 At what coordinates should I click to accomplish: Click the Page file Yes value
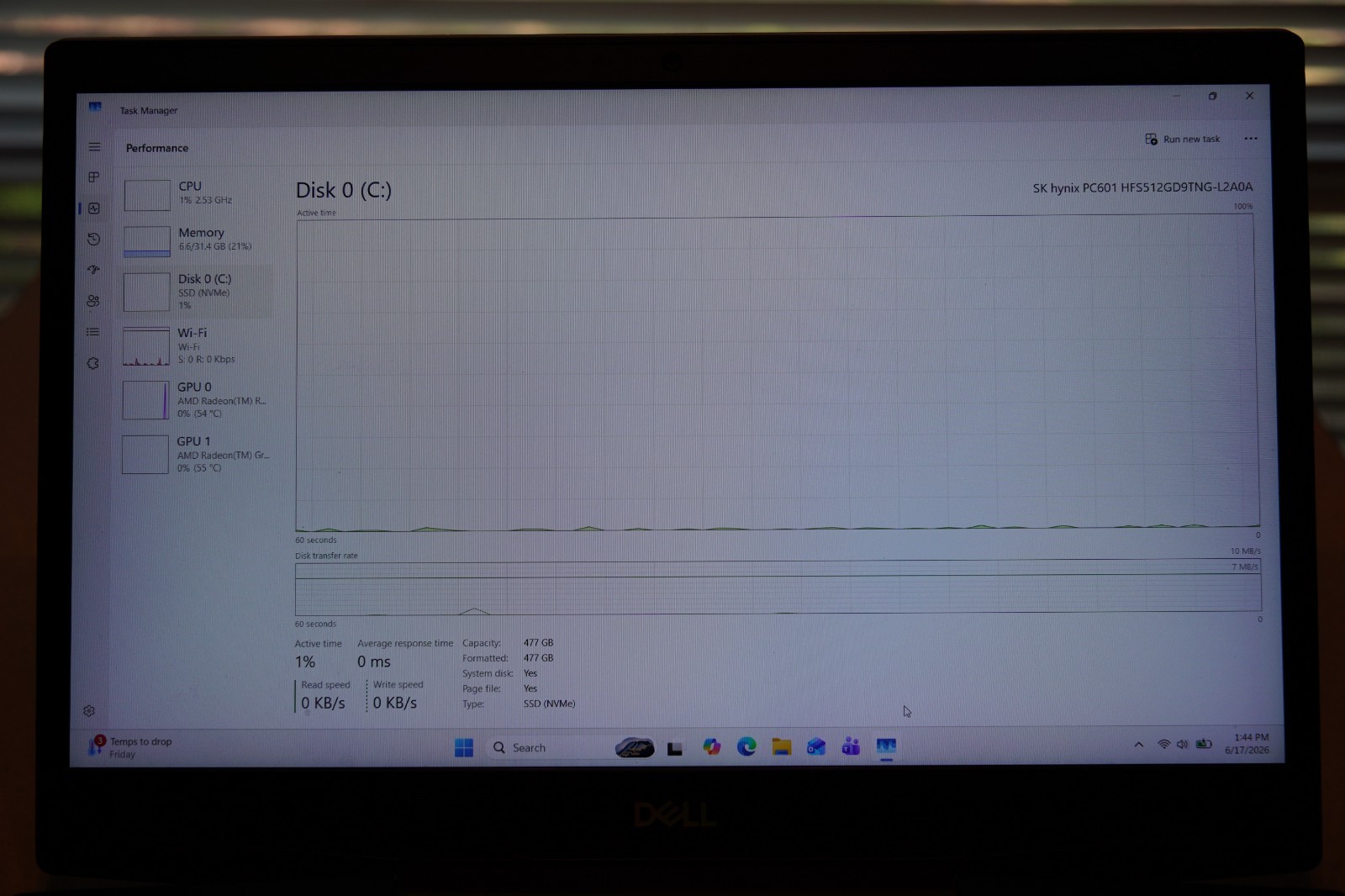pyautogui.click(x=530, y=688)
